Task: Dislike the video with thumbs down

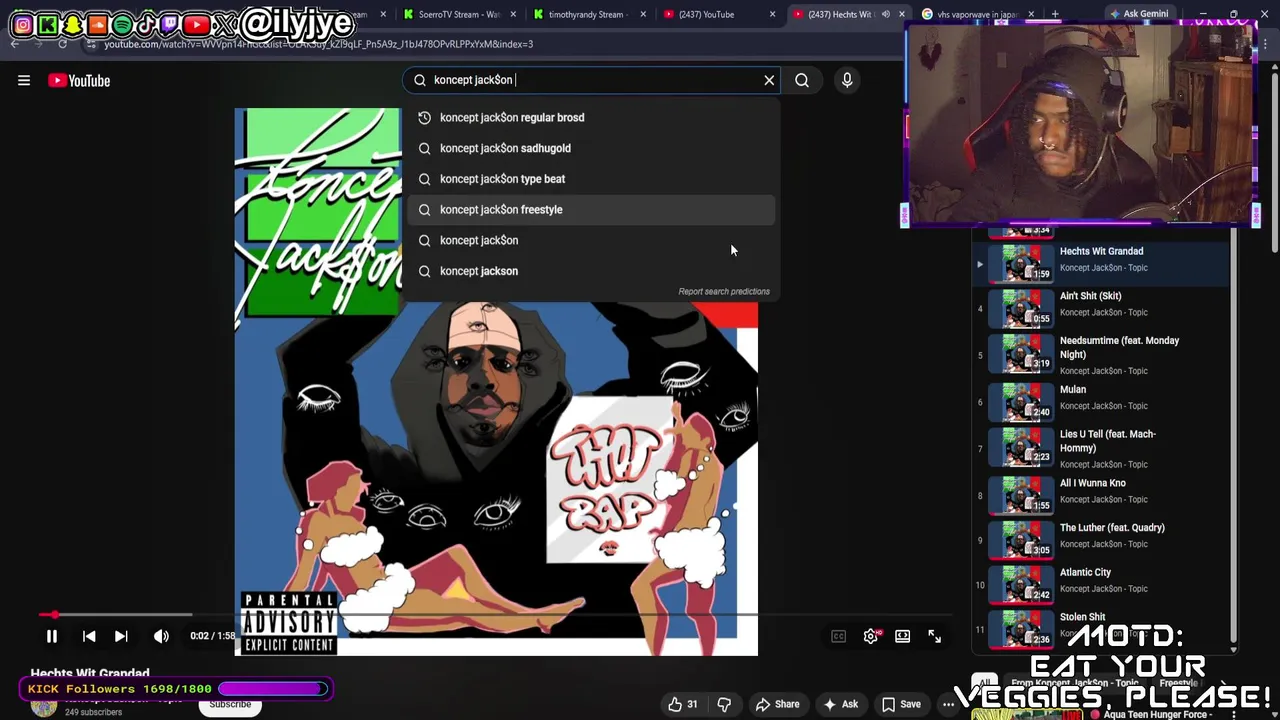Action: (x=724, y=704)
